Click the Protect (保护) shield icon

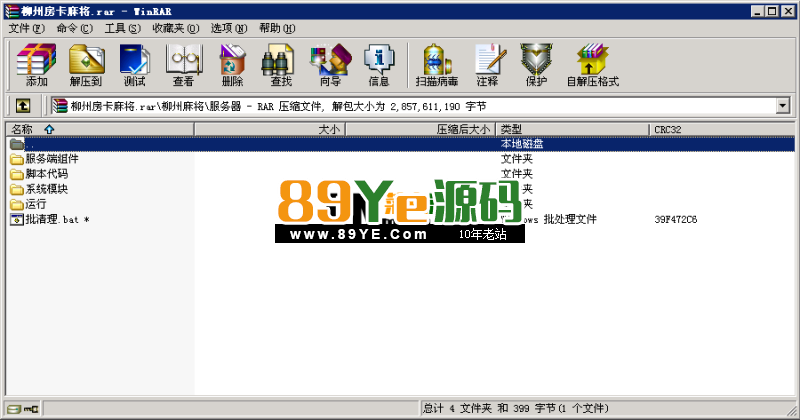[536, 65]
